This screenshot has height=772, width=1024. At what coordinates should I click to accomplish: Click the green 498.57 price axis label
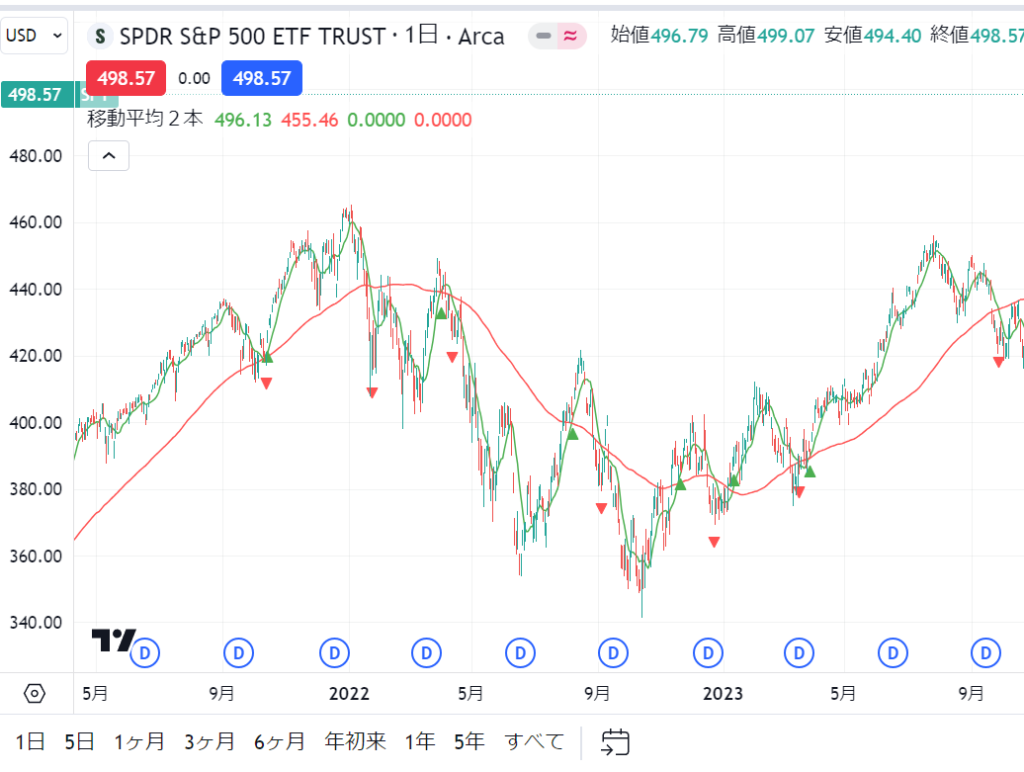[35, 96]
